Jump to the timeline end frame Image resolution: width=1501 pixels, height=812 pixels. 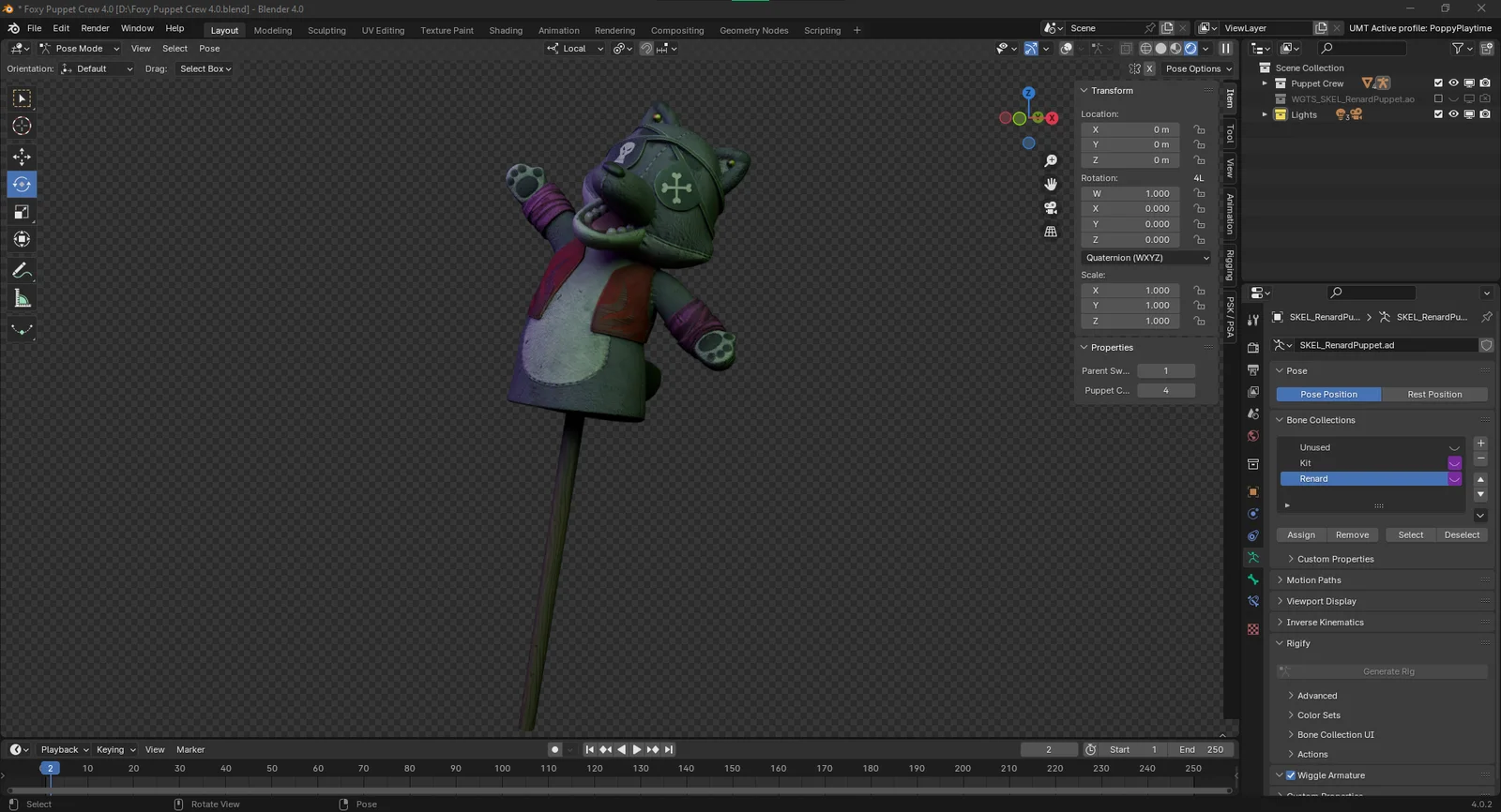tap(669, 749)
